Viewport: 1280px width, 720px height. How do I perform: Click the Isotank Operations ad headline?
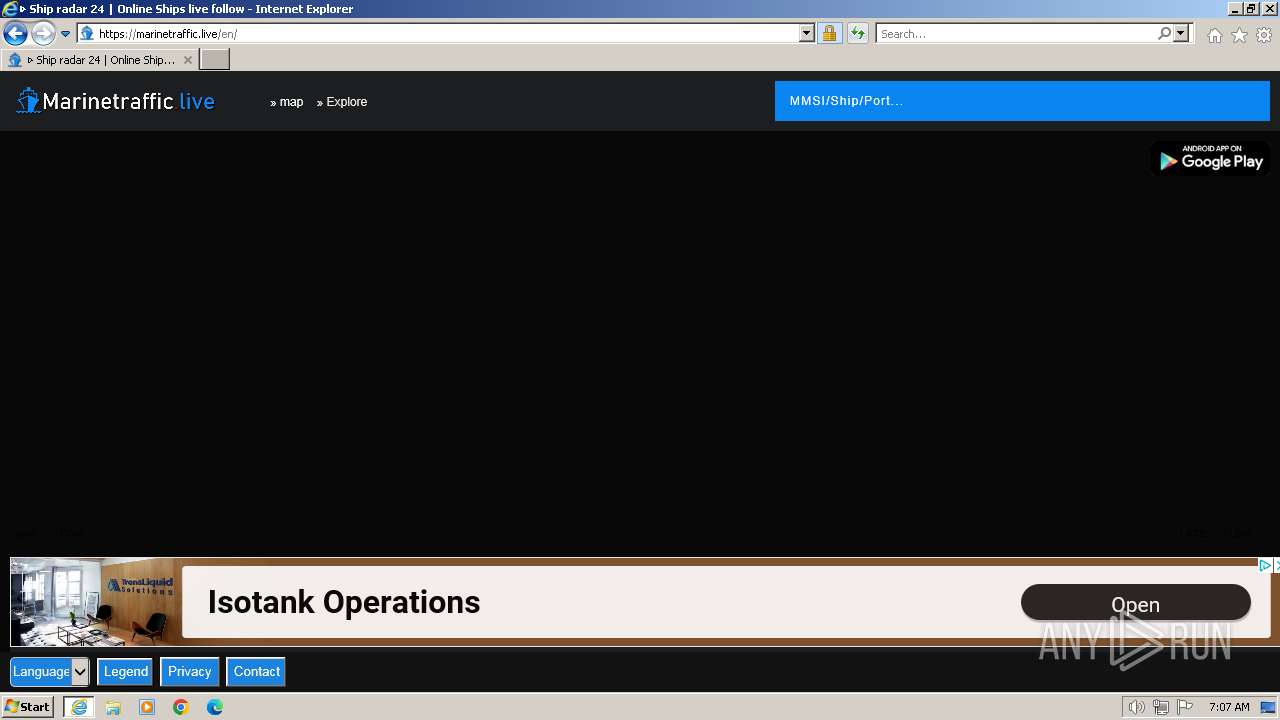[x=344, y=602]
